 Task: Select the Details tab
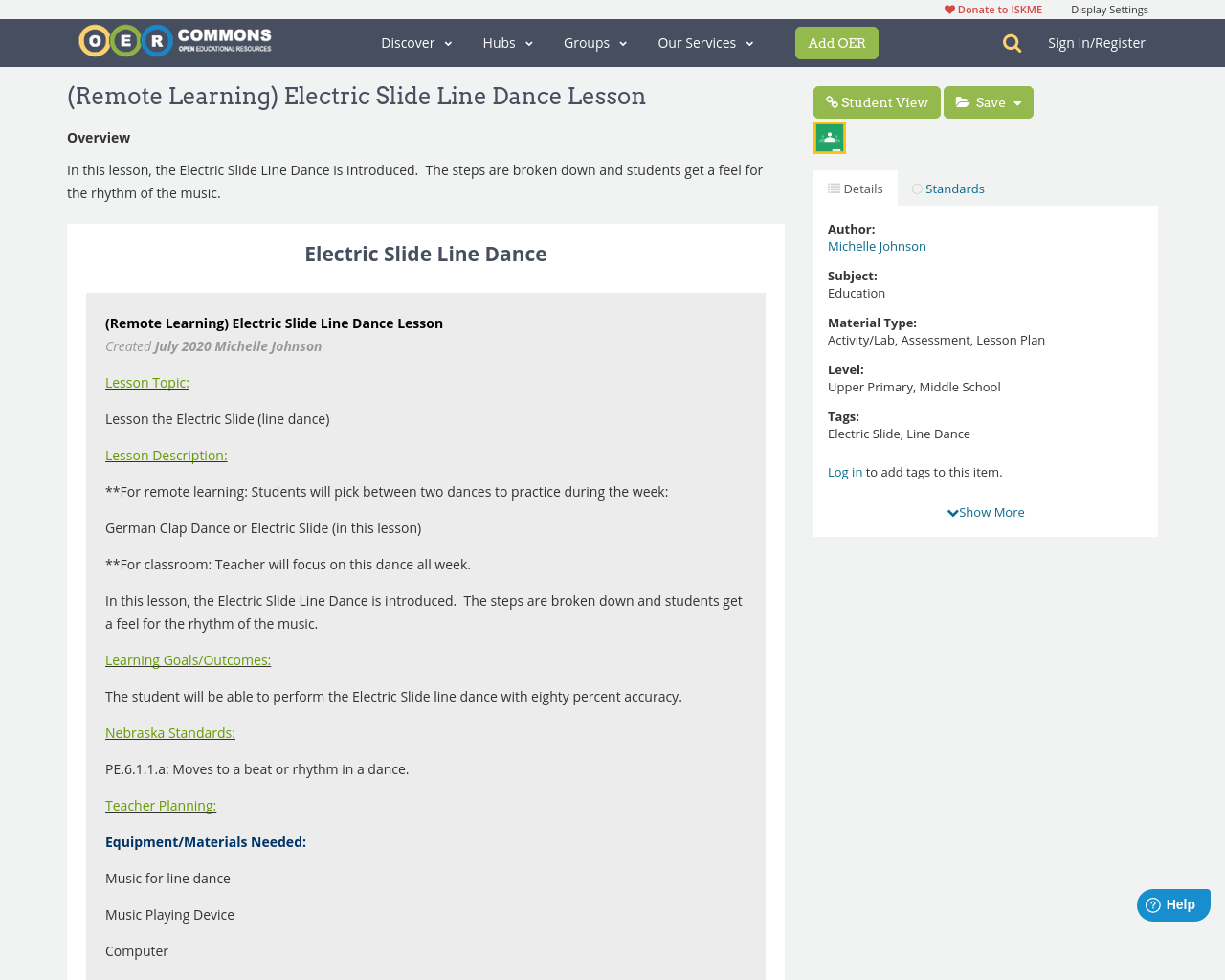(856, 187)
